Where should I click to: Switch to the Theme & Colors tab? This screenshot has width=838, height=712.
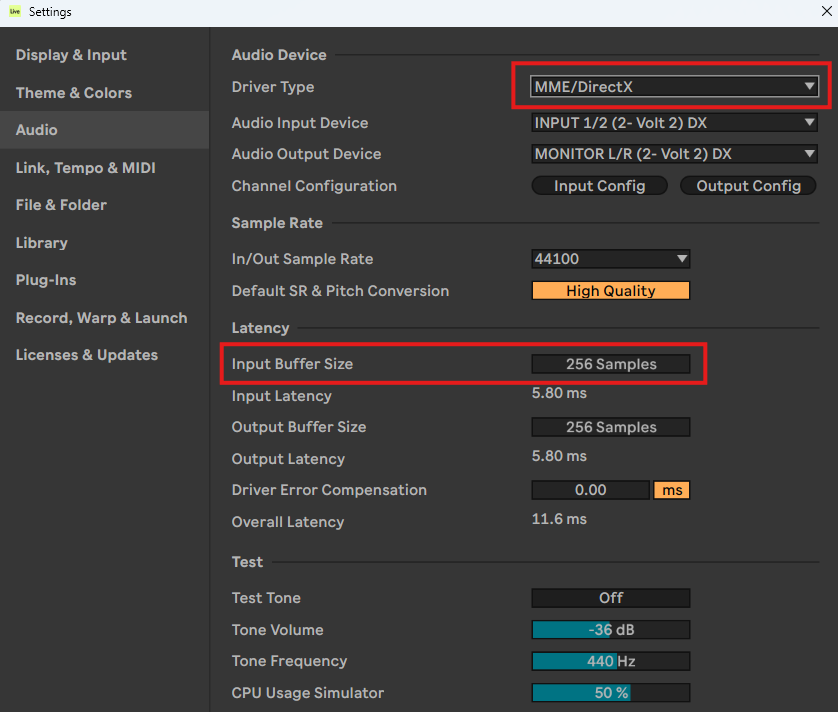pos(74,93)
